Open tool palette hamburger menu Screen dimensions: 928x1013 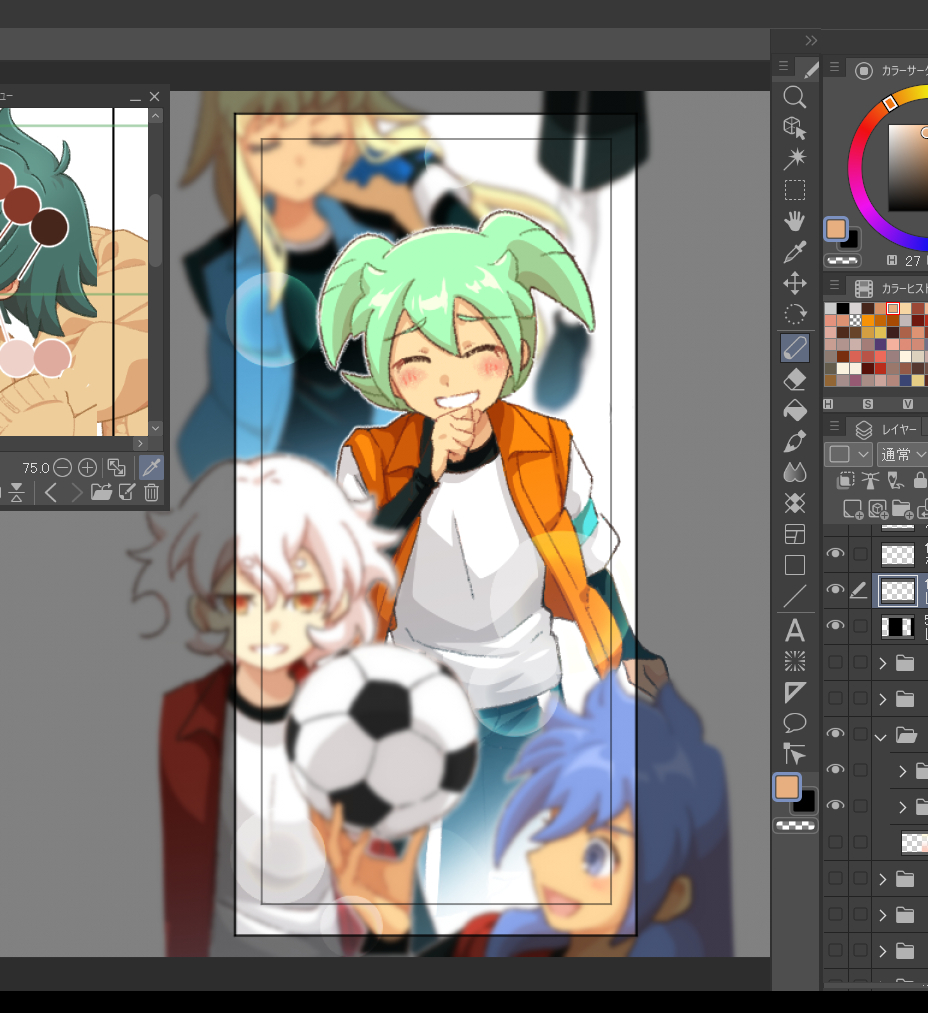[x=783, y=66]
